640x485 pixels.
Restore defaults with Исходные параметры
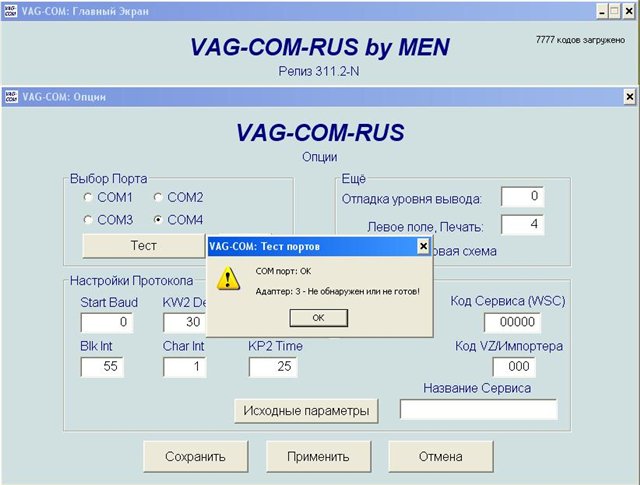[306, 411]
